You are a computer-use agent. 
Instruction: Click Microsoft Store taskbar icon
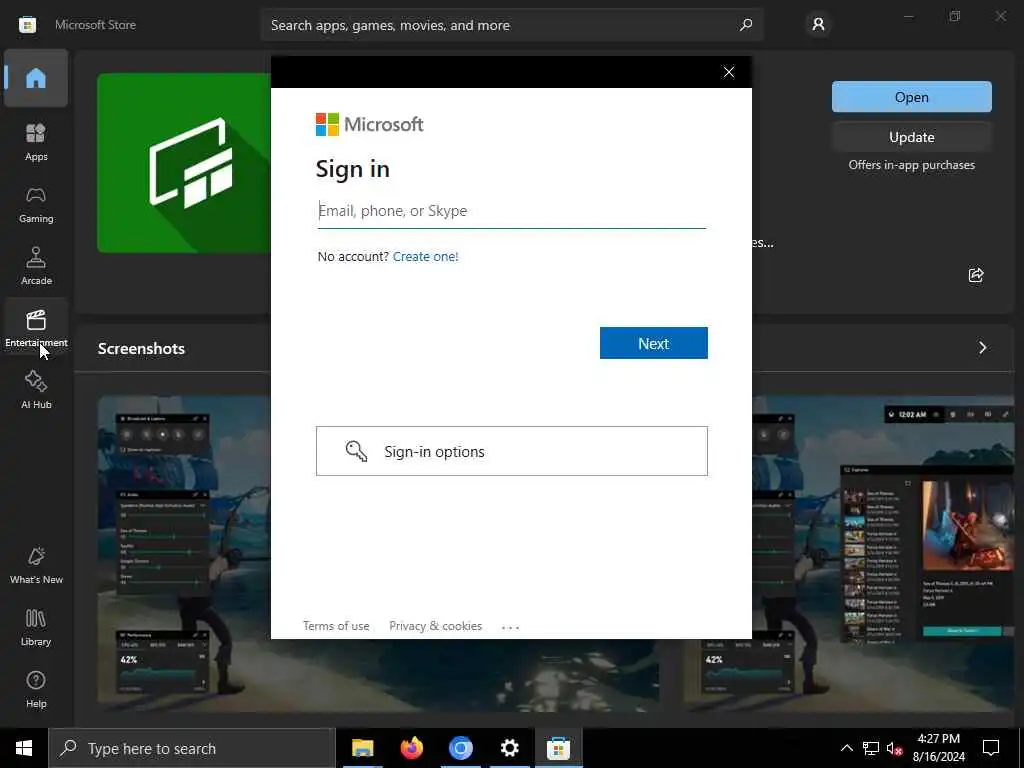point(558,748)
